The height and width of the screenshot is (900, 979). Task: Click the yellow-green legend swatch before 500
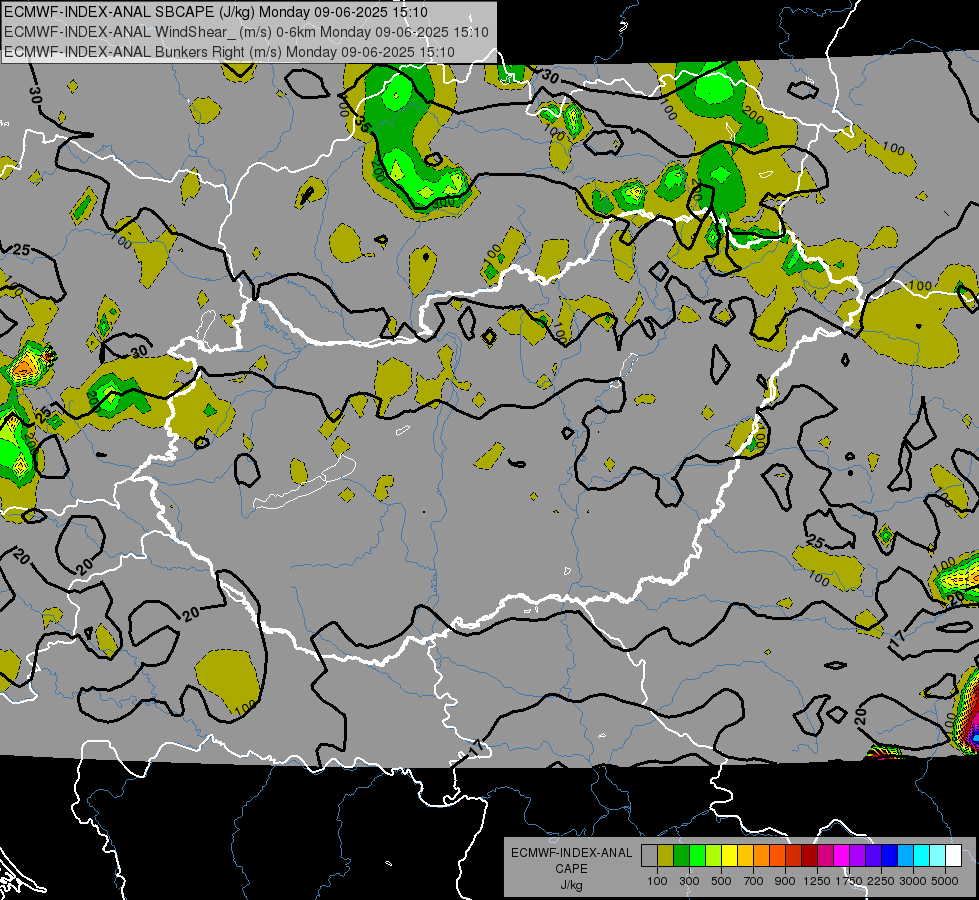(714, 855)
